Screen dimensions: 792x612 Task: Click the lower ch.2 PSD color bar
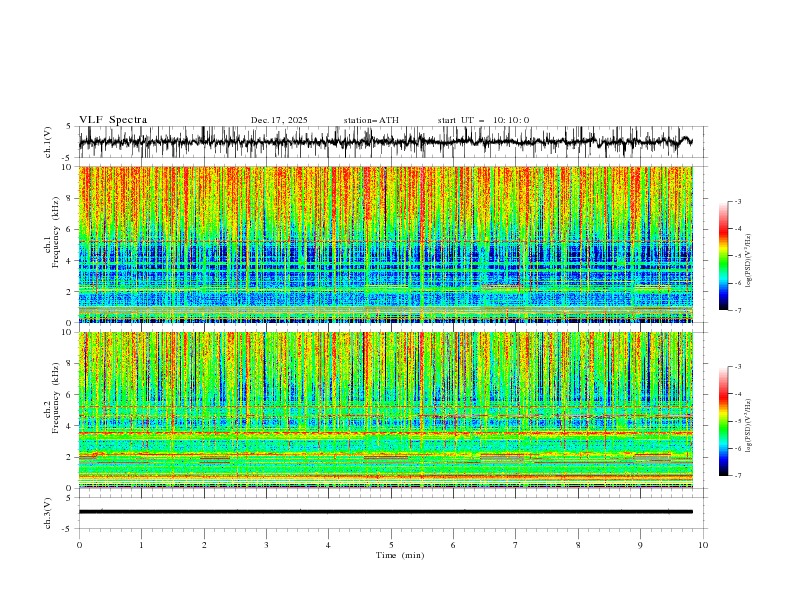723,421
